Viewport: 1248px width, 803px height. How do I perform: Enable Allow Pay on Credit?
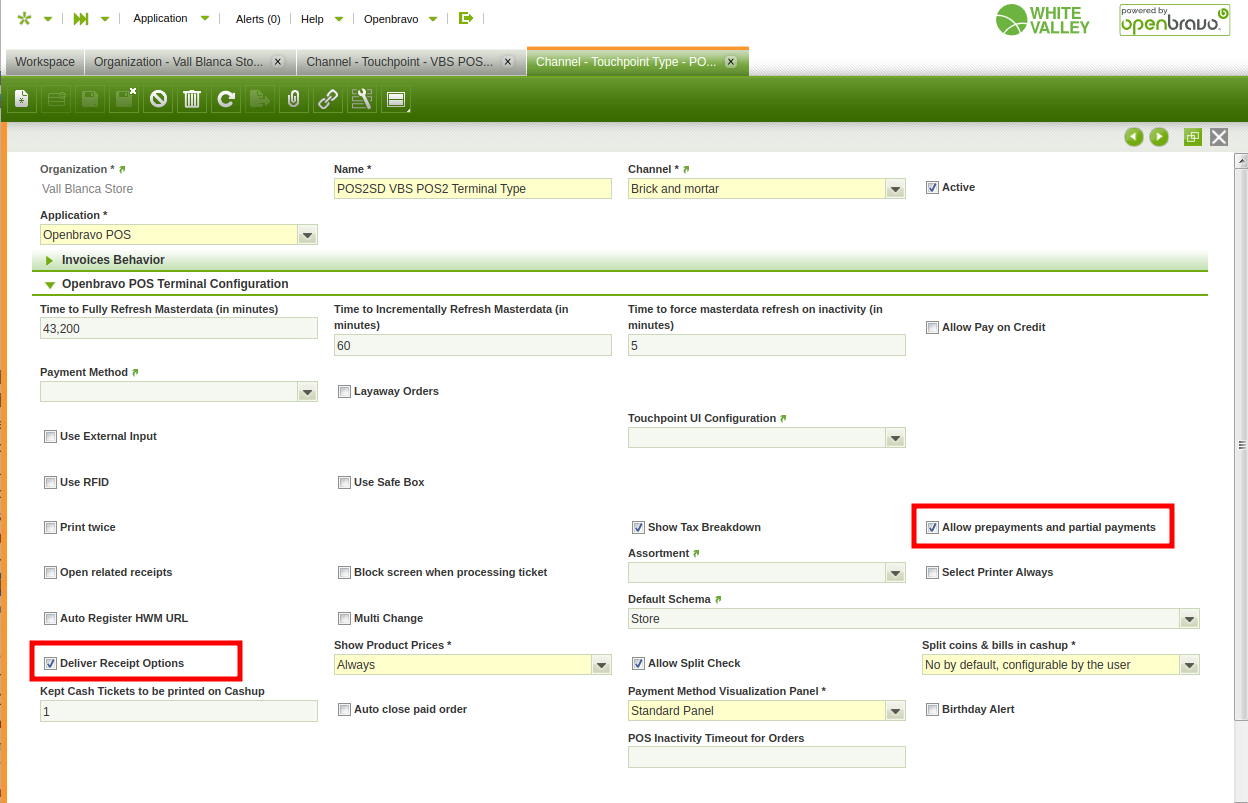932,327
